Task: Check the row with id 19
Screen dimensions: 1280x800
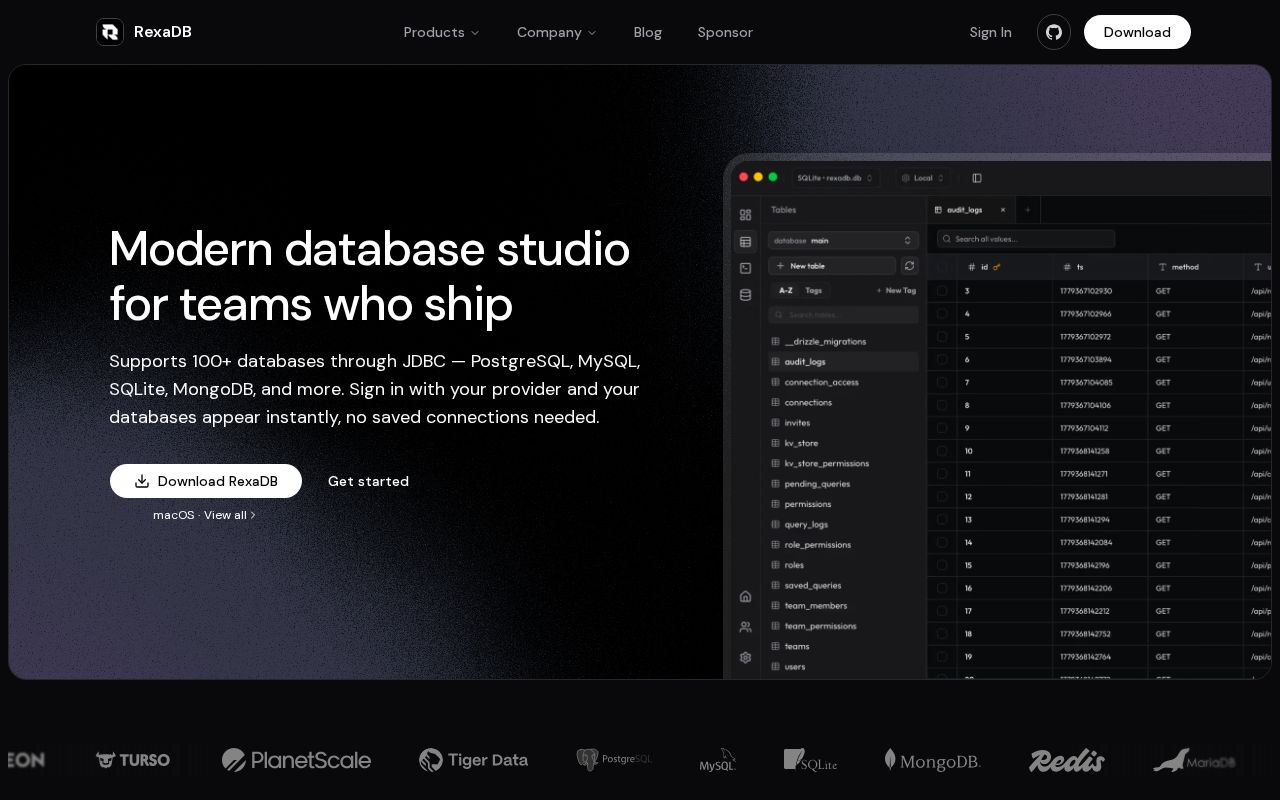Action: 942,657
